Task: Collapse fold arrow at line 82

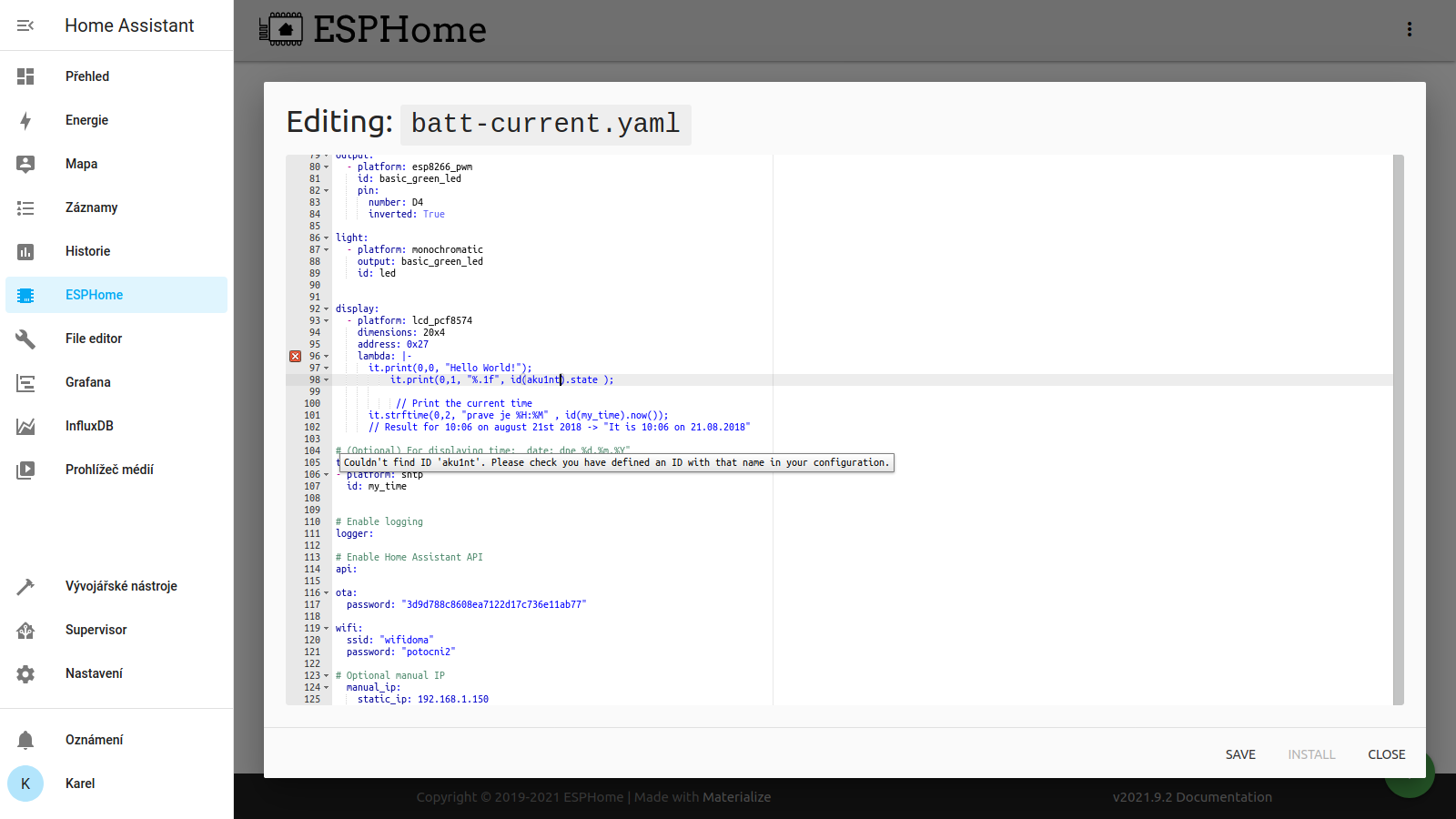Action: point(327,190)
